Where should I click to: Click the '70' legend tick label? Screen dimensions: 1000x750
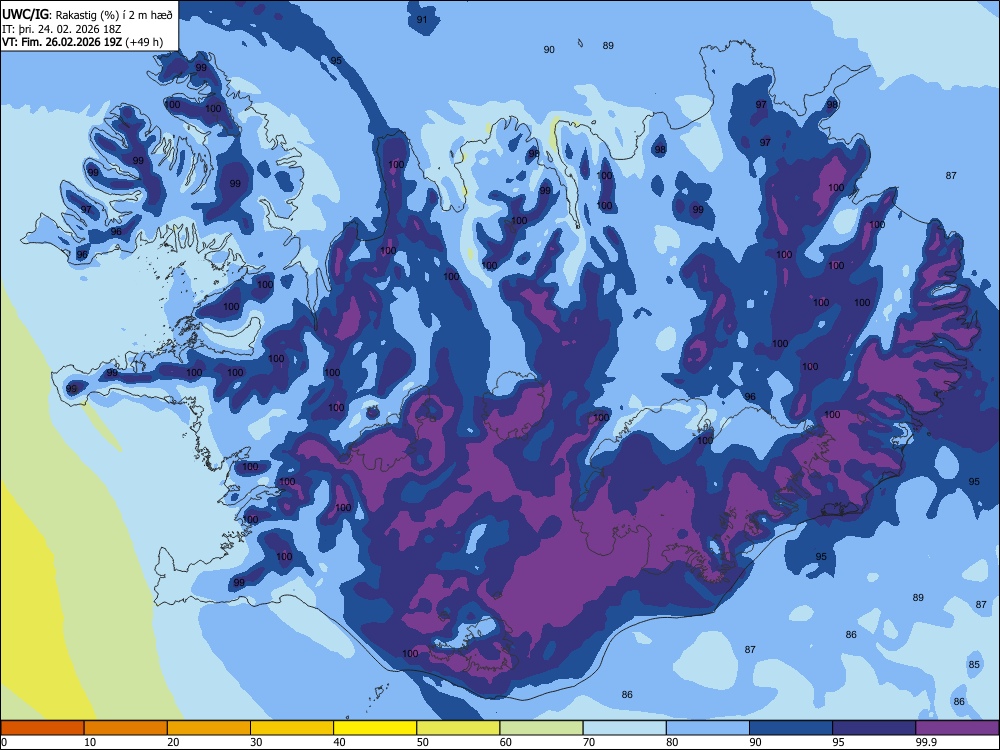pos(589,742)
